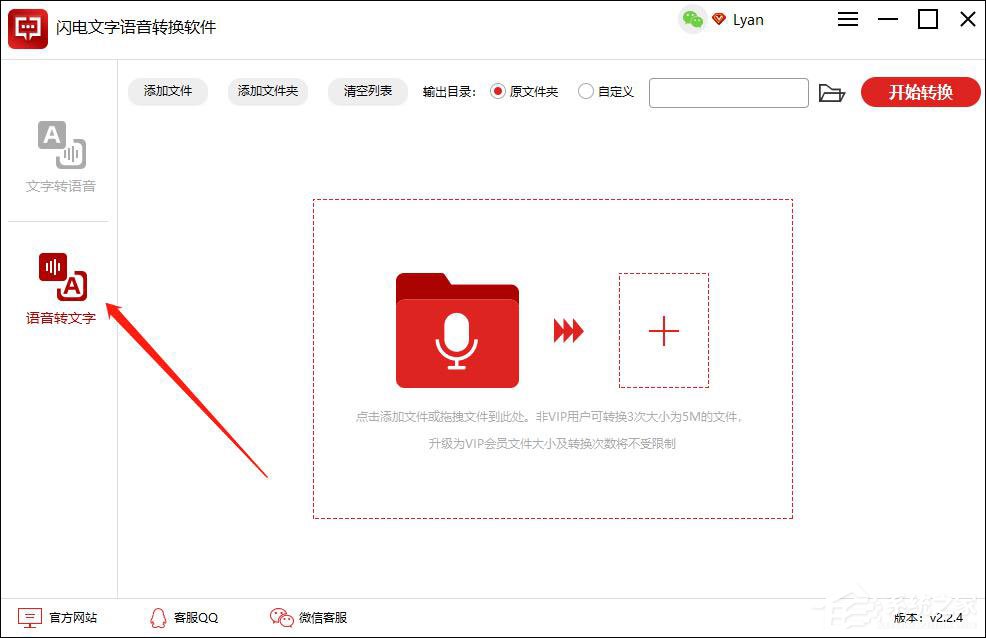Click the app logo in top-left corner
The image size is (986, 638).
[27, 28]
